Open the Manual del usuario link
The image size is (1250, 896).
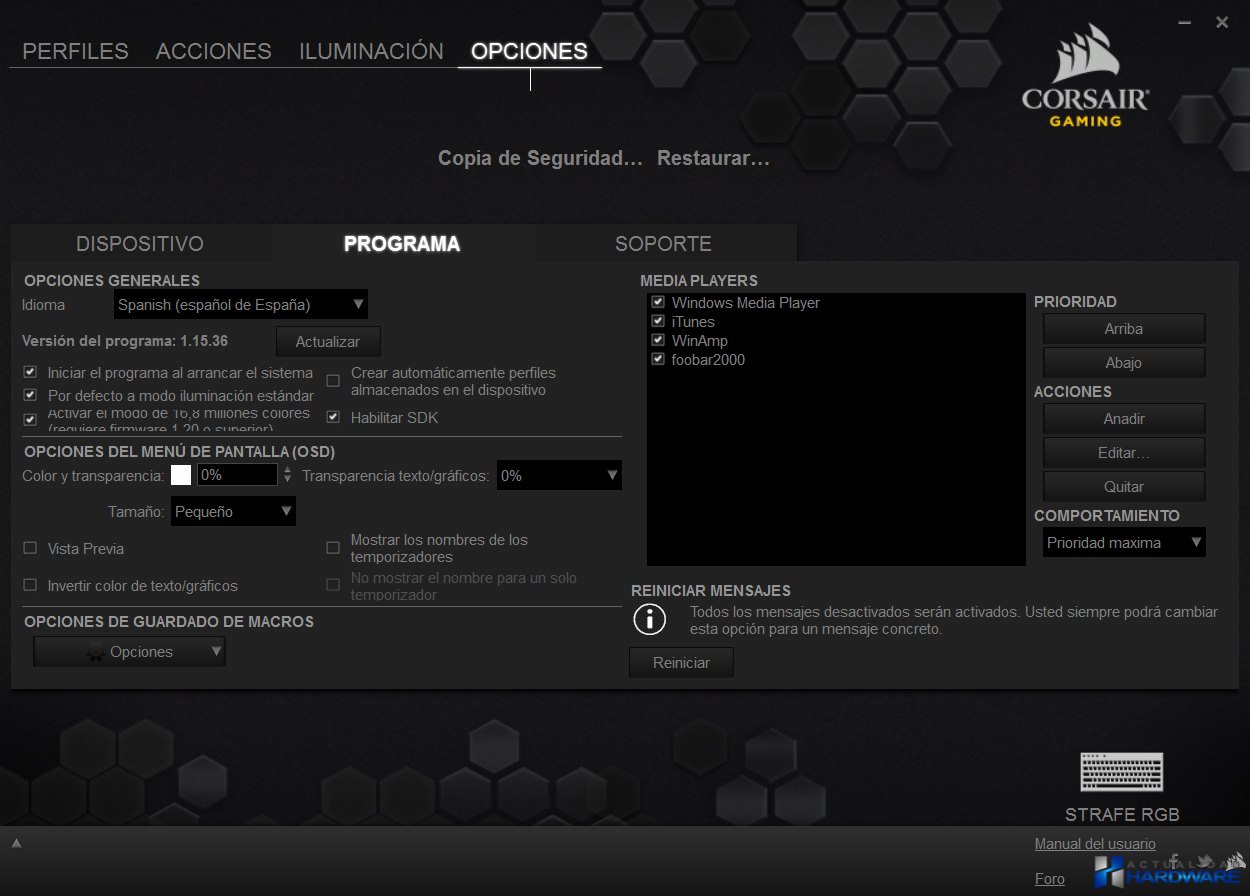pos(1095,844)
